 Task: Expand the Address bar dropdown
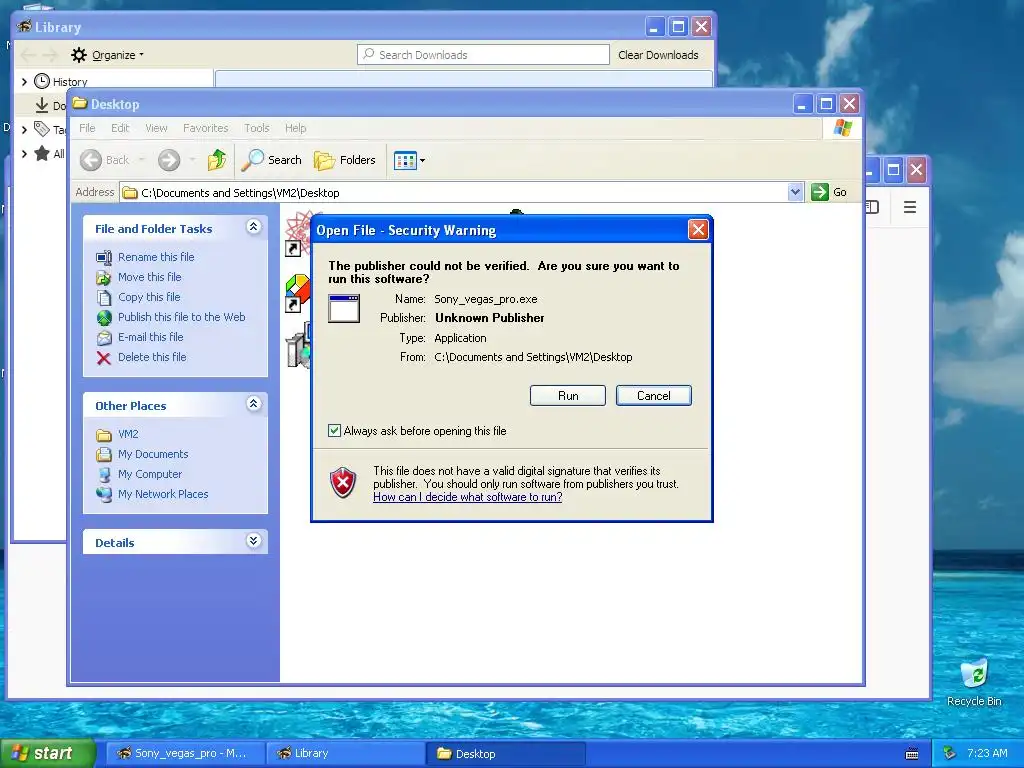(795, 192)
